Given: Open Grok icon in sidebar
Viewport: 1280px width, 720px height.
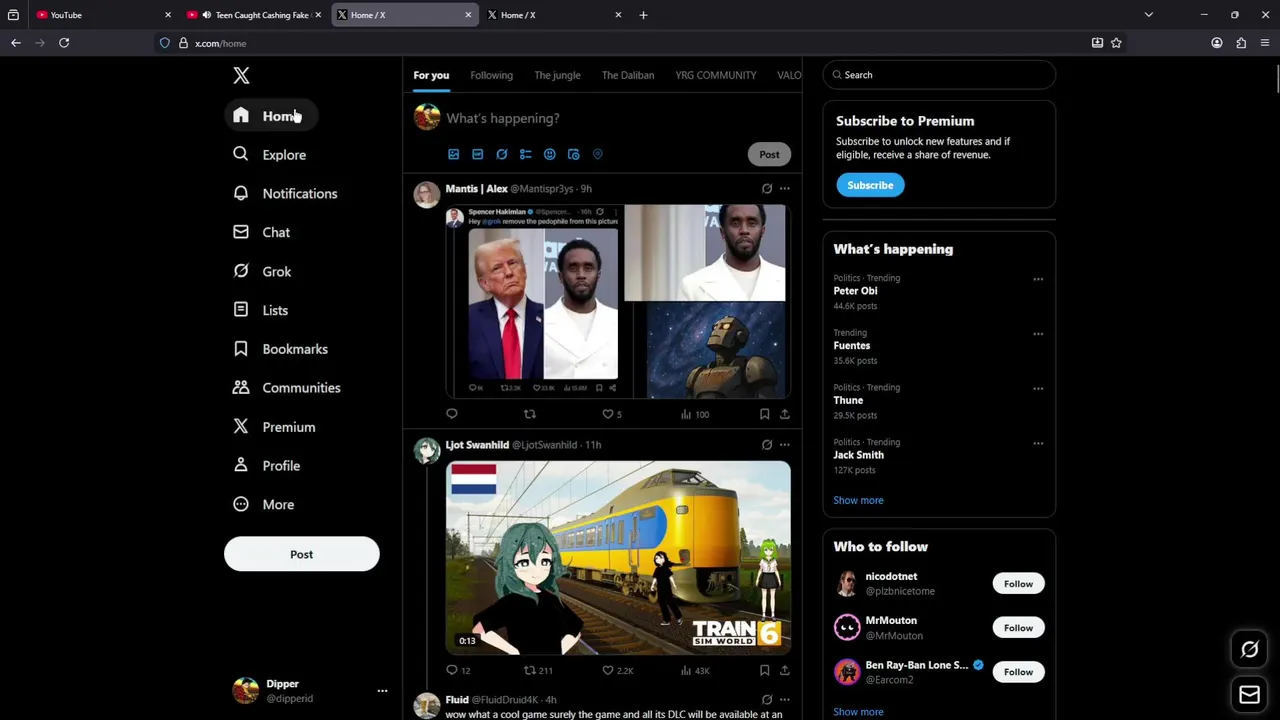Looking at the screenshot, I should (x=241, y=271).
